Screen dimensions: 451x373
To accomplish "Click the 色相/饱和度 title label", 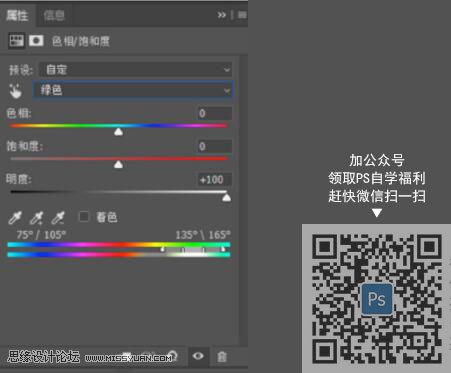I will [x=81, y=41].
